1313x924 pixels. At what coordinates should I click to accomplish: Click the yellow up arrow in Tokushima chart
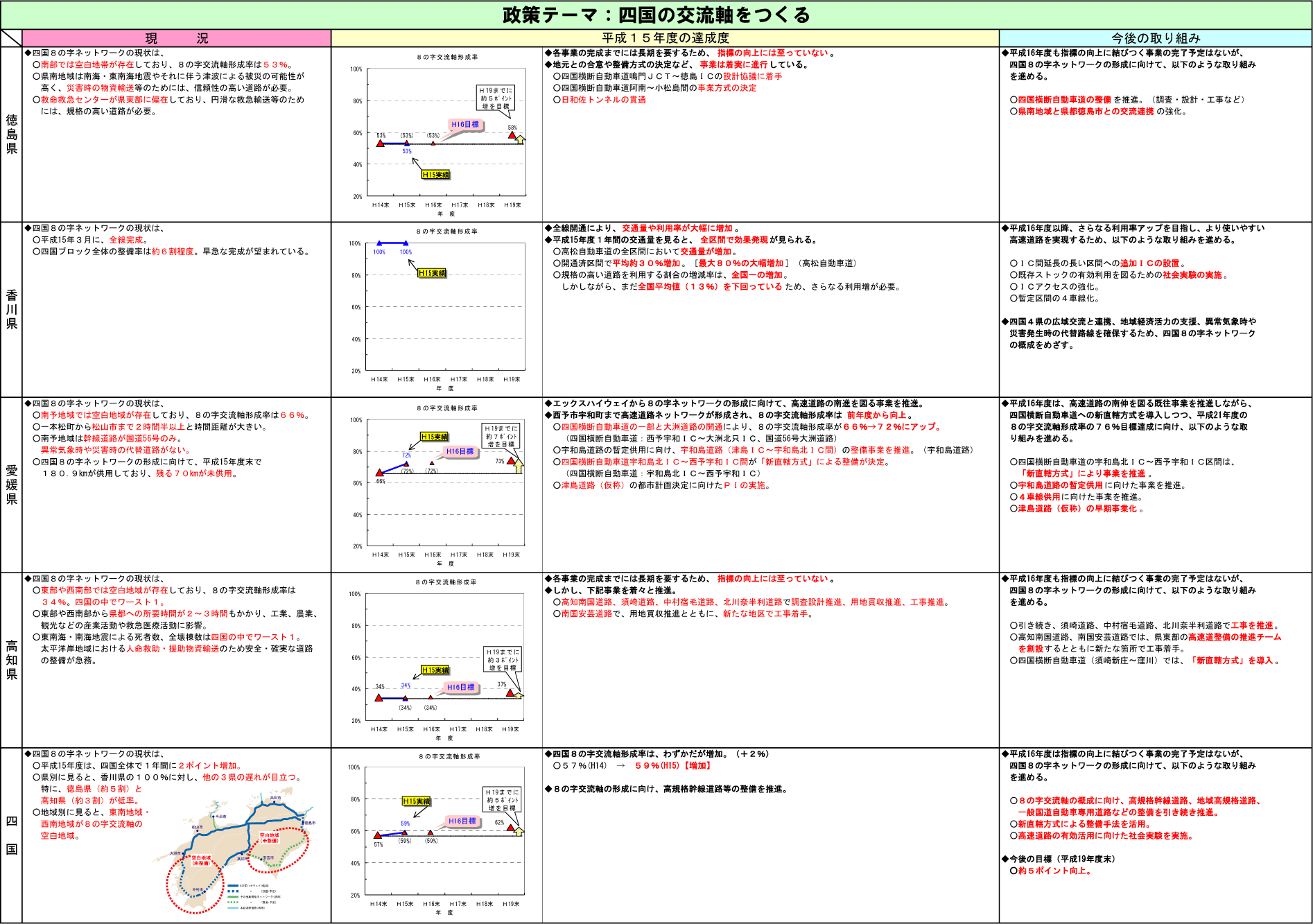pyautogui.click(x=521, y=139)
